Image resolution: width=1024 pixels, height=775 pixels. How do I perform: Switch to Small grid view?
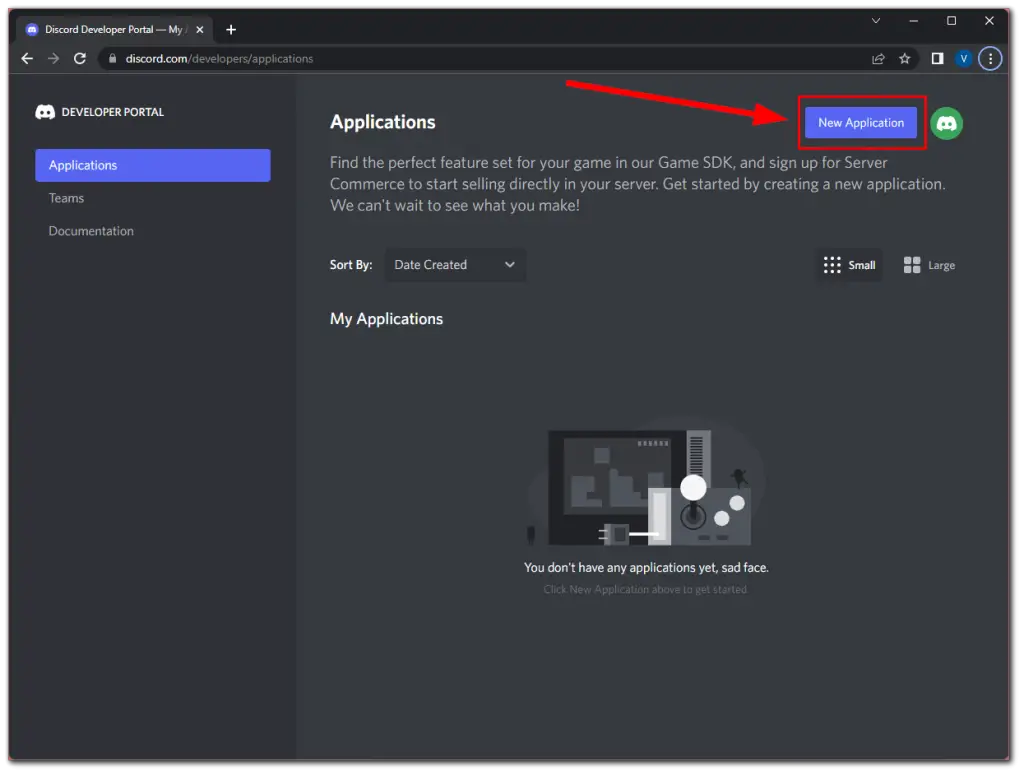[848, 265]
